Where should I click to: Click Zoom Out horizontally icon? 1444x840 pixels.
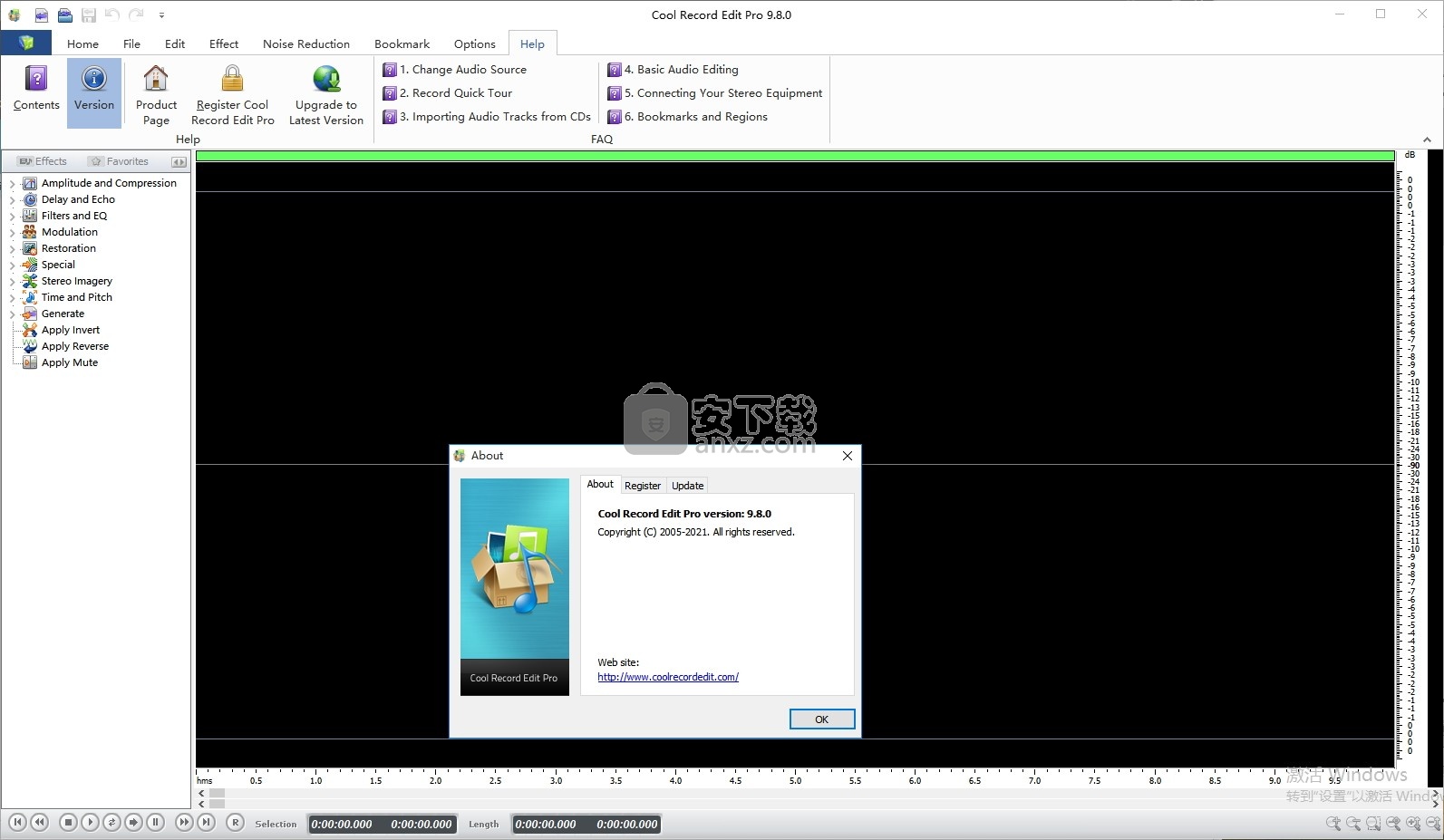pos(1353,823)
